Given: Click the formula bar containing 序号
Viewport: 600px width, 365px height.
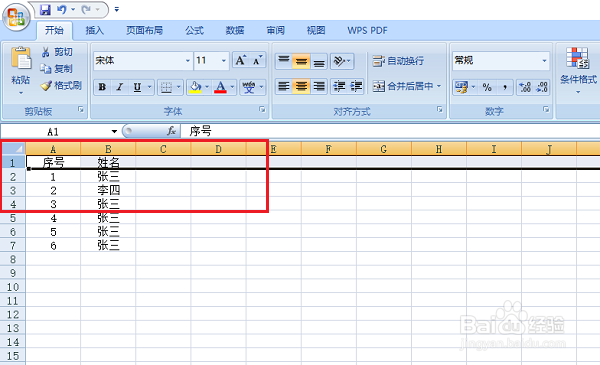Looking at the screenshot, I should click(390, 131).
